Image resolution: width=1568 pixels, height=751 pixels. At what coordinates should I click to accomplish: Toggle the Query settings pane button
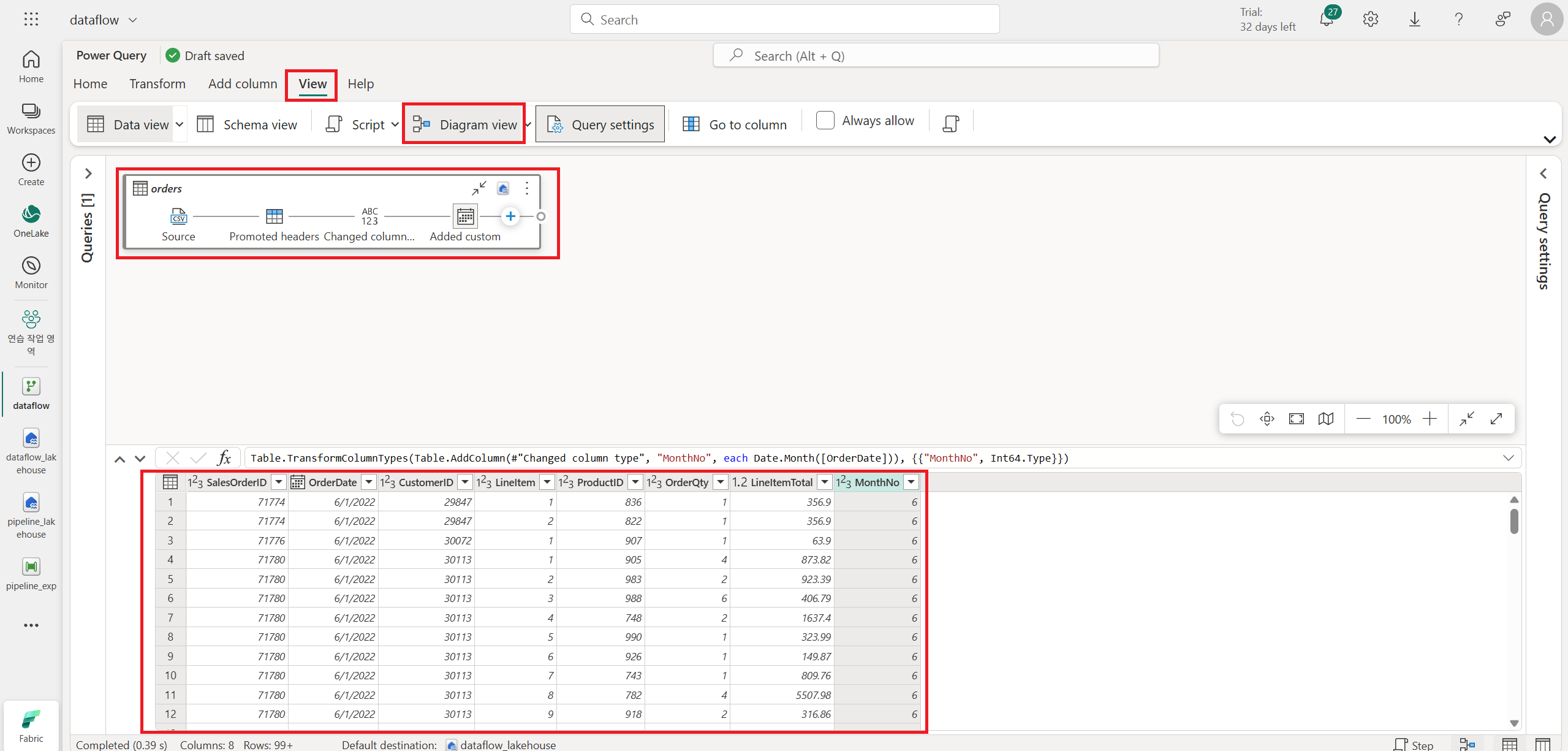point(600,124)
